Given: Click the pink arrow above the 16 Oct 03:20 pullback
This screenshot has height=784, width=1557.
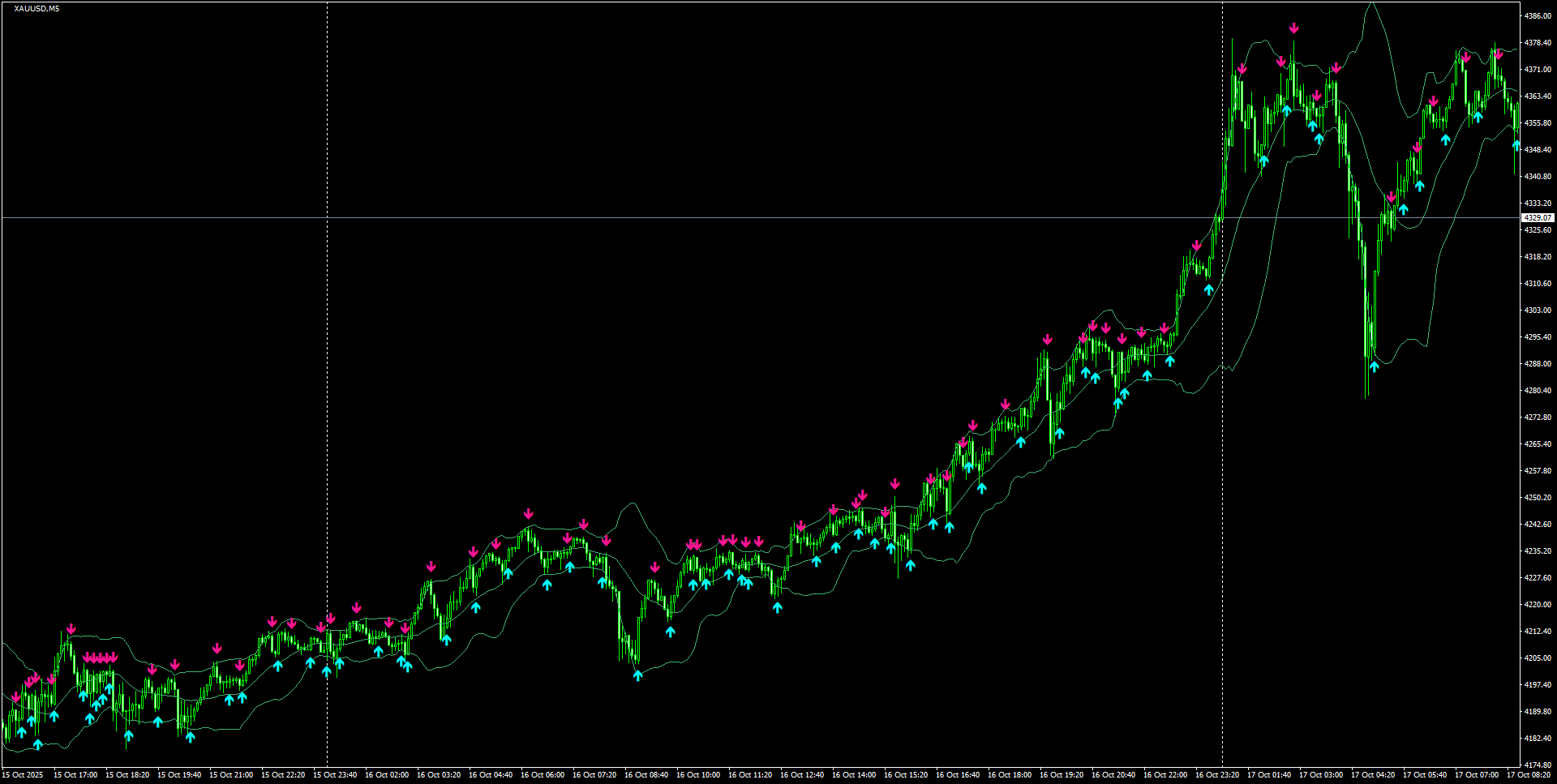Looking at the screenshot, I should (x=431, y=568).
